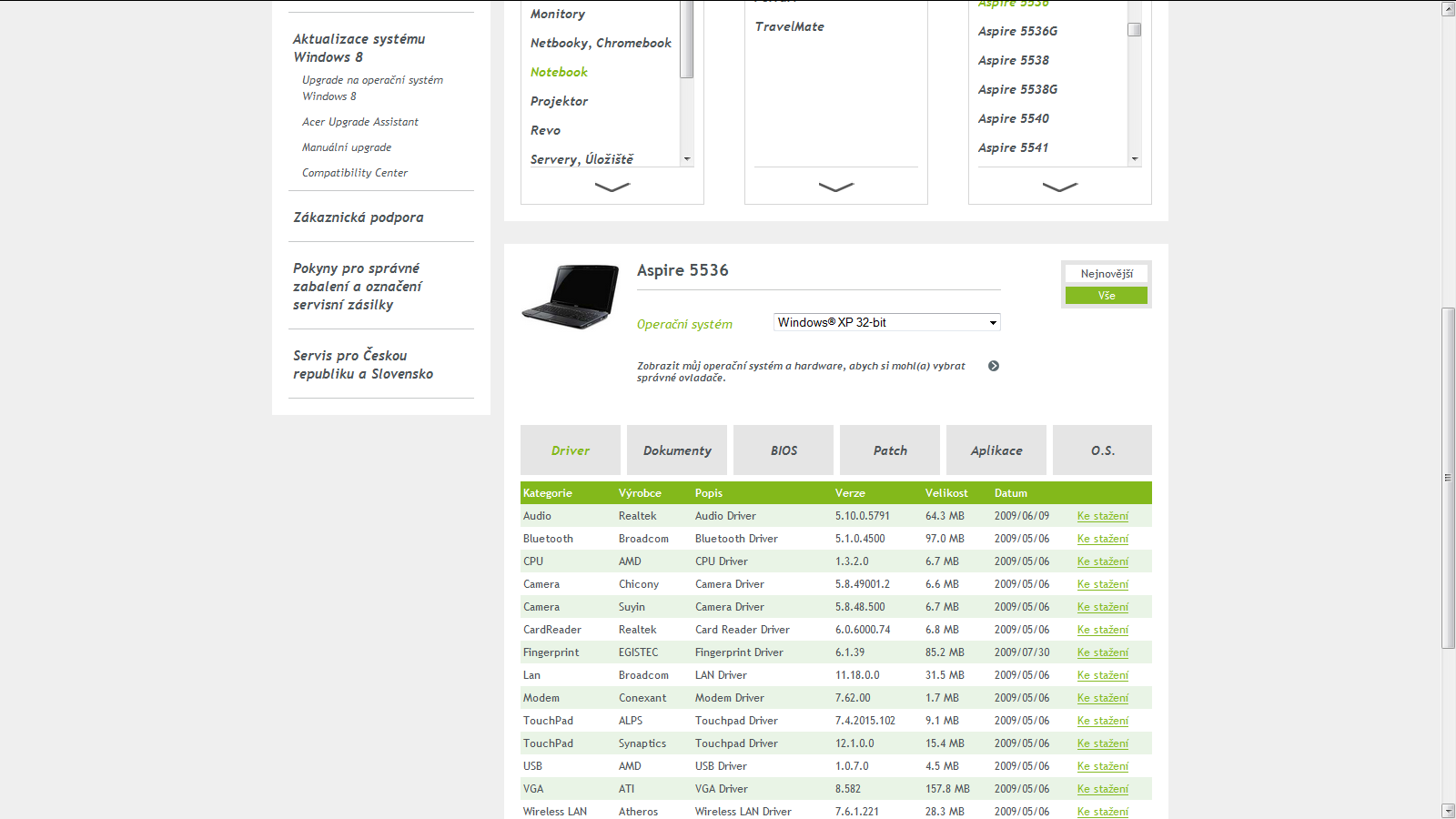Click the Kategorie column header
The height and width of the screenshot is (819, 1456).
tap(548, 493)
